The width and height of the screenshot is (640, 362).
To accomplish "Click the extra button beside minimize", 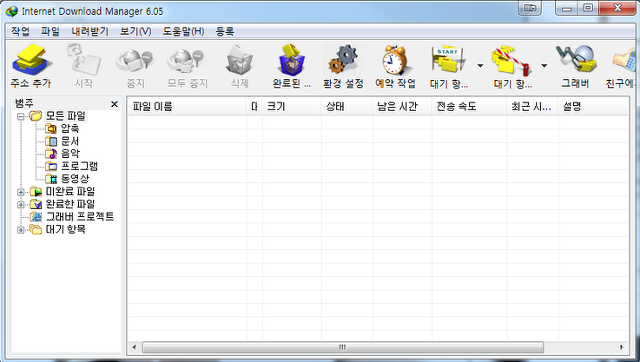I will [x=530, y=8].
